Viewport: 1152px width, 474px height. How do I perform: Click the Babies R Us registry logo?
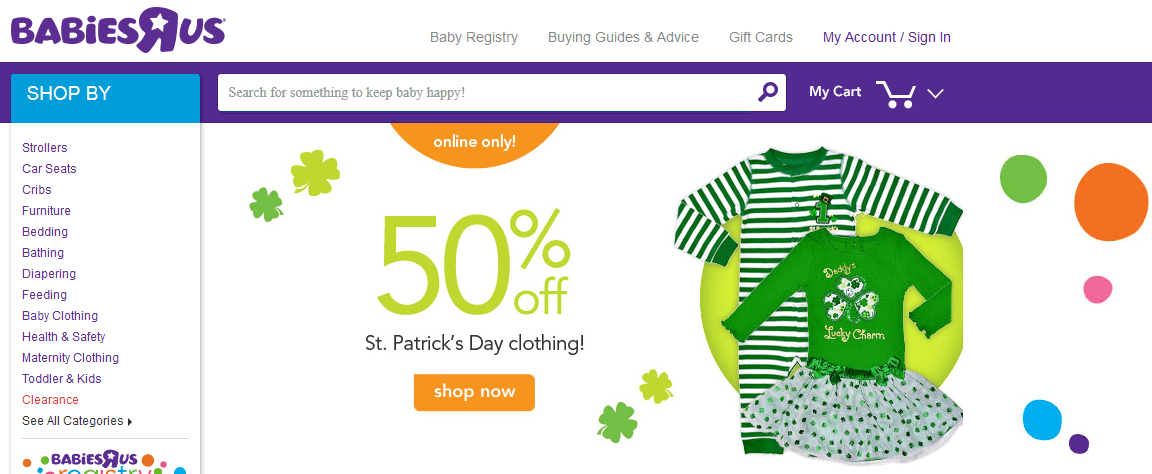pyautogui.click(x=105, y=461)
